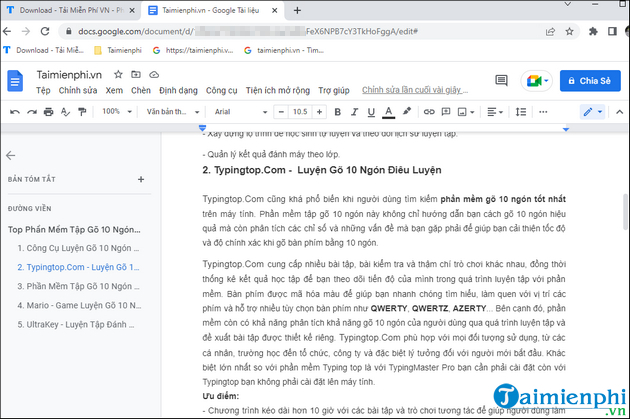Viewport: 630px width, 419px height.
Task: Open Google Docs home icon
Action: 15,81
